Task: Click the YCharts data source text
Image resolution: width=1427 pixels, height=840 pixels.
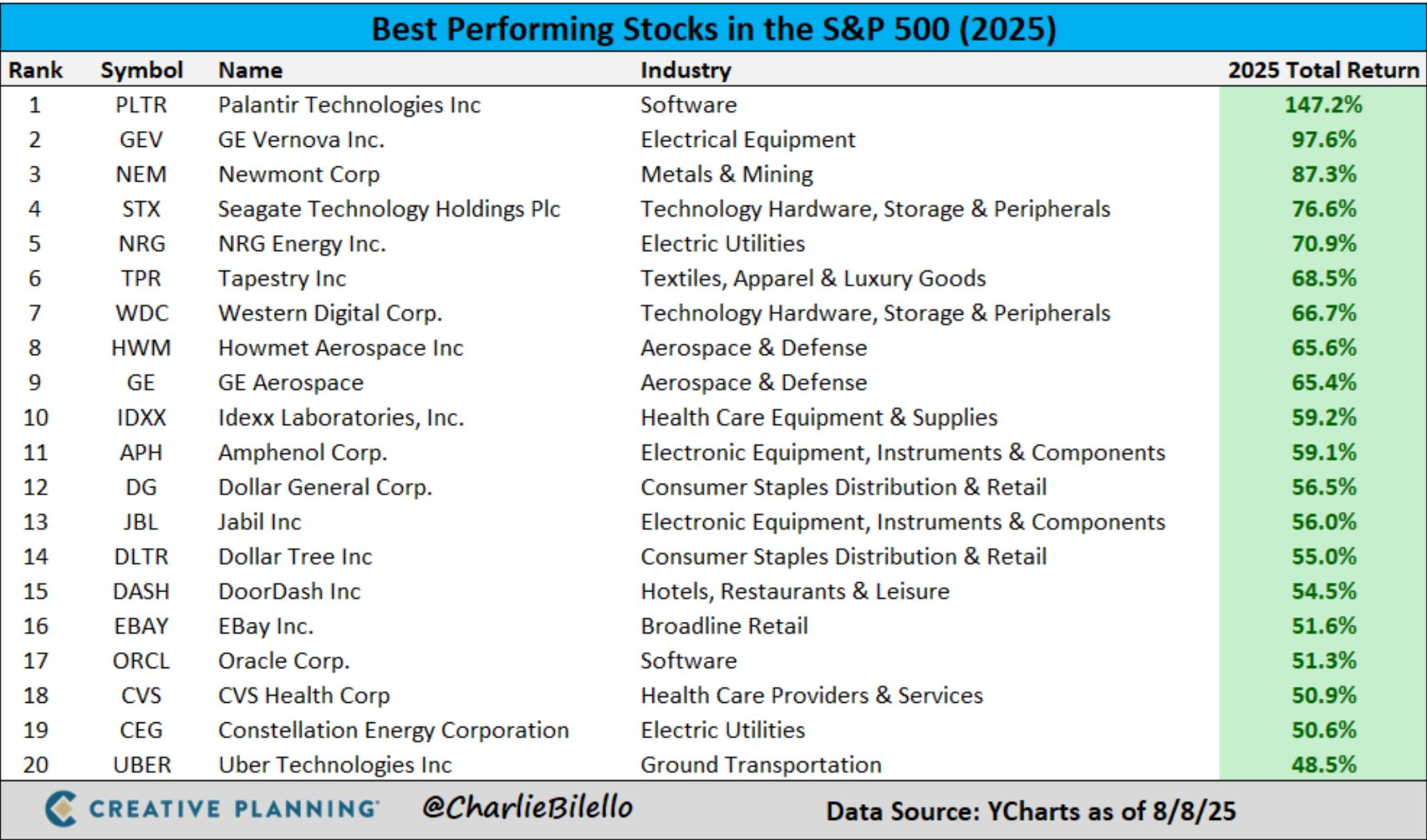Action: coord(1031,811)
